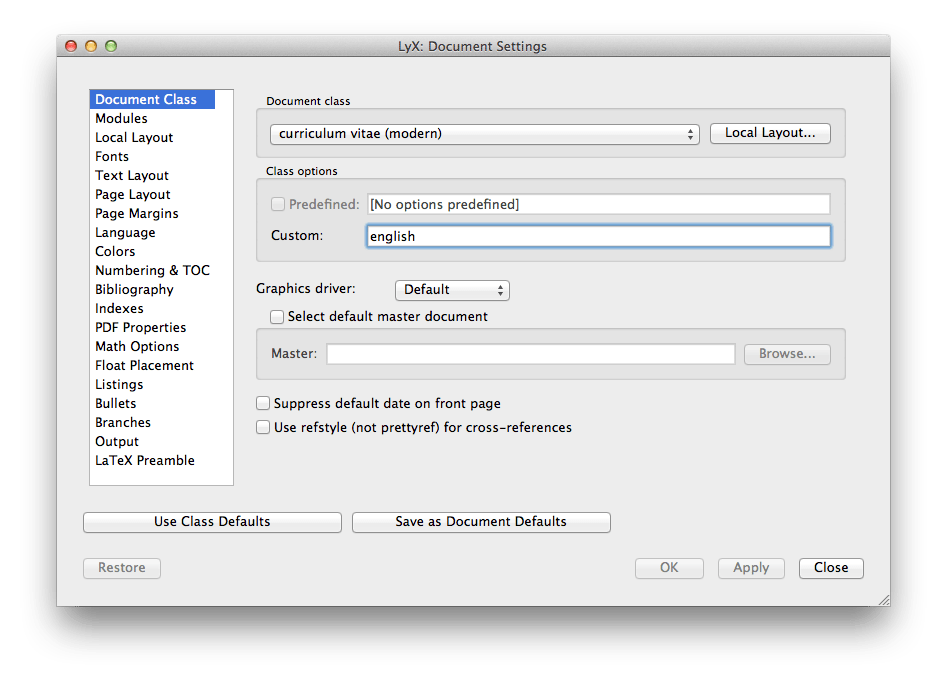Minimize the dialog with the yellow button
The height and width of the screenshot is (685, 947).
[91, 46]
